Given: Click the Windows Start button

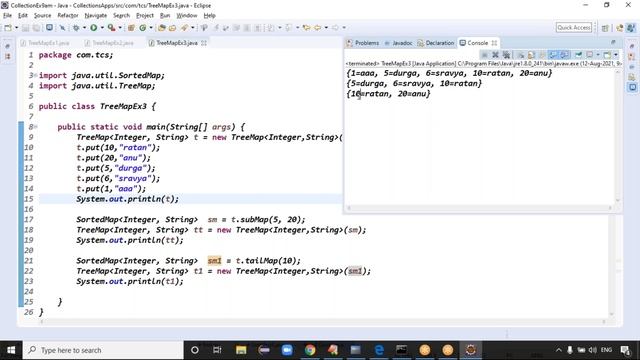Looking at the screenshot, I should (11, 350).
